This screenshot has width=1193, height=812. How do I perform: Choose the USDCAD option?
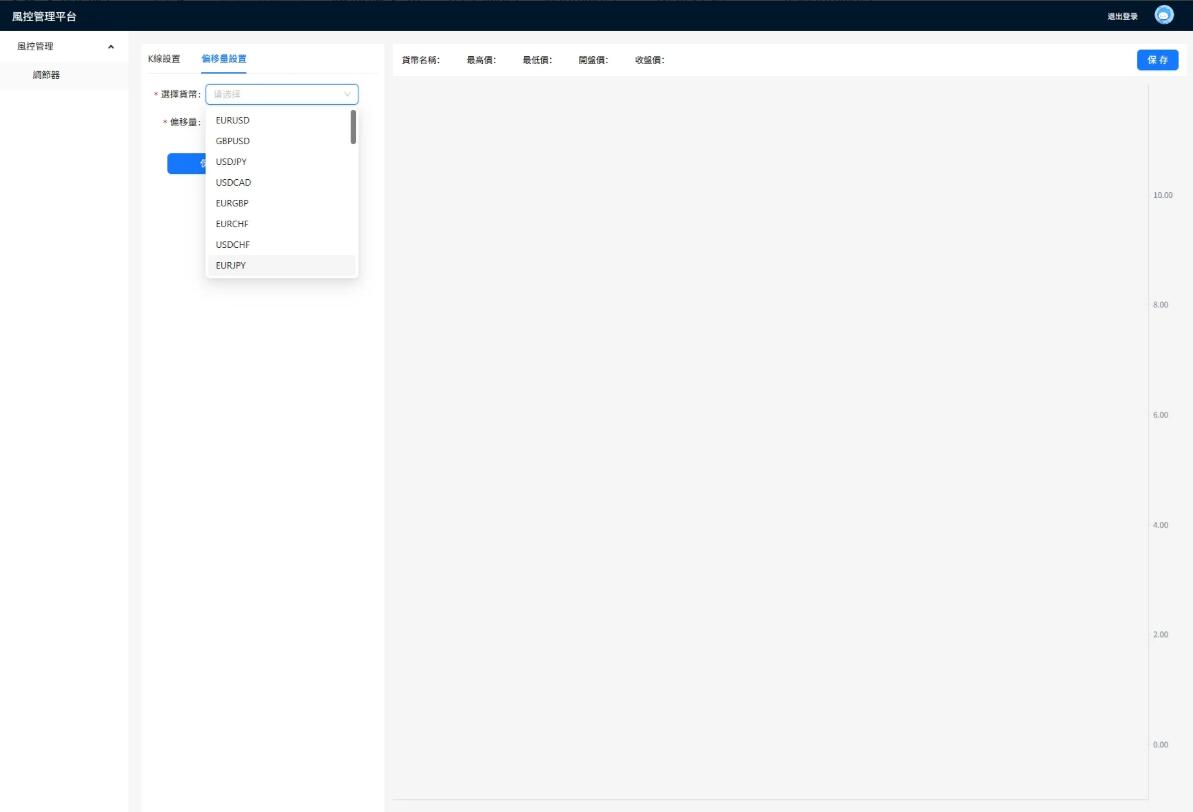pyautogui.click(x=233, y=183)
